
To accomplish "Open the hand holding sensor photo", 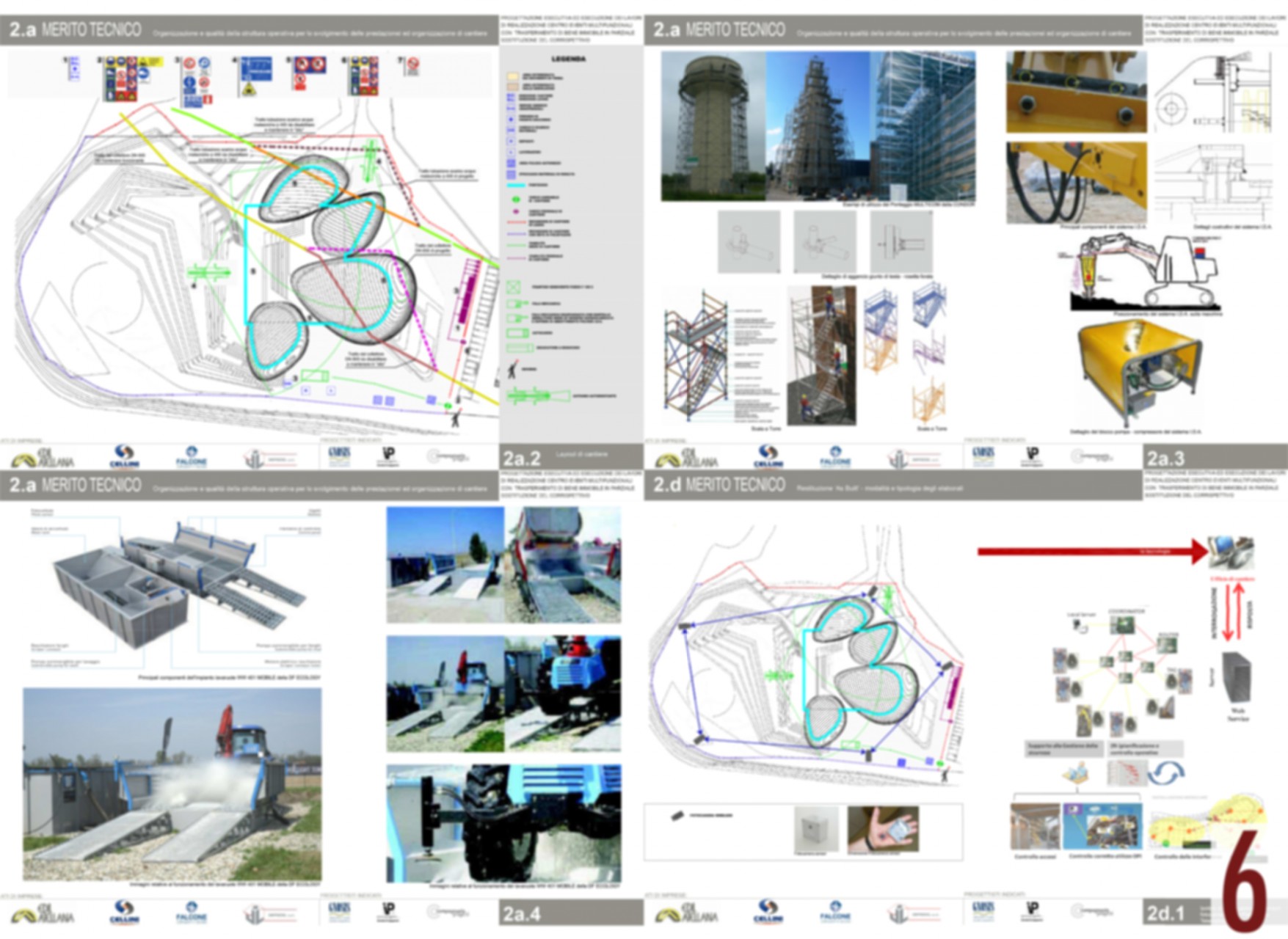I will [881, 830].
